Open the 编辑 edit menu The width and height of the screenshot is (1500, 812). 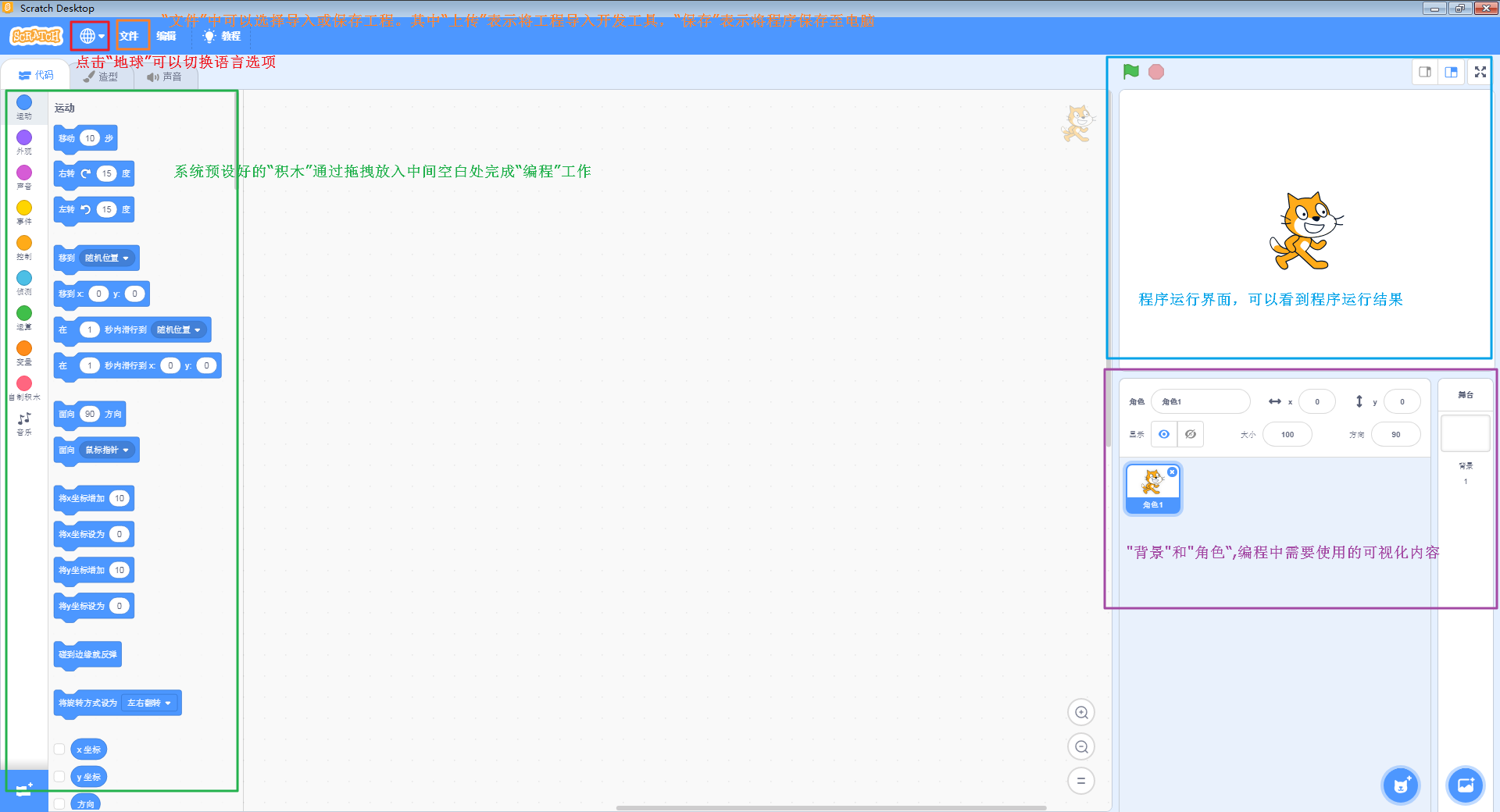tap(166, 36)
